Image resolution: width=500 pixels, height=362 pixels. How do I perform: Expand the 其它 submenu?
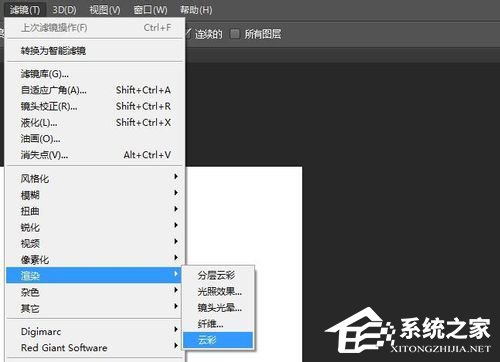(95, 308)
